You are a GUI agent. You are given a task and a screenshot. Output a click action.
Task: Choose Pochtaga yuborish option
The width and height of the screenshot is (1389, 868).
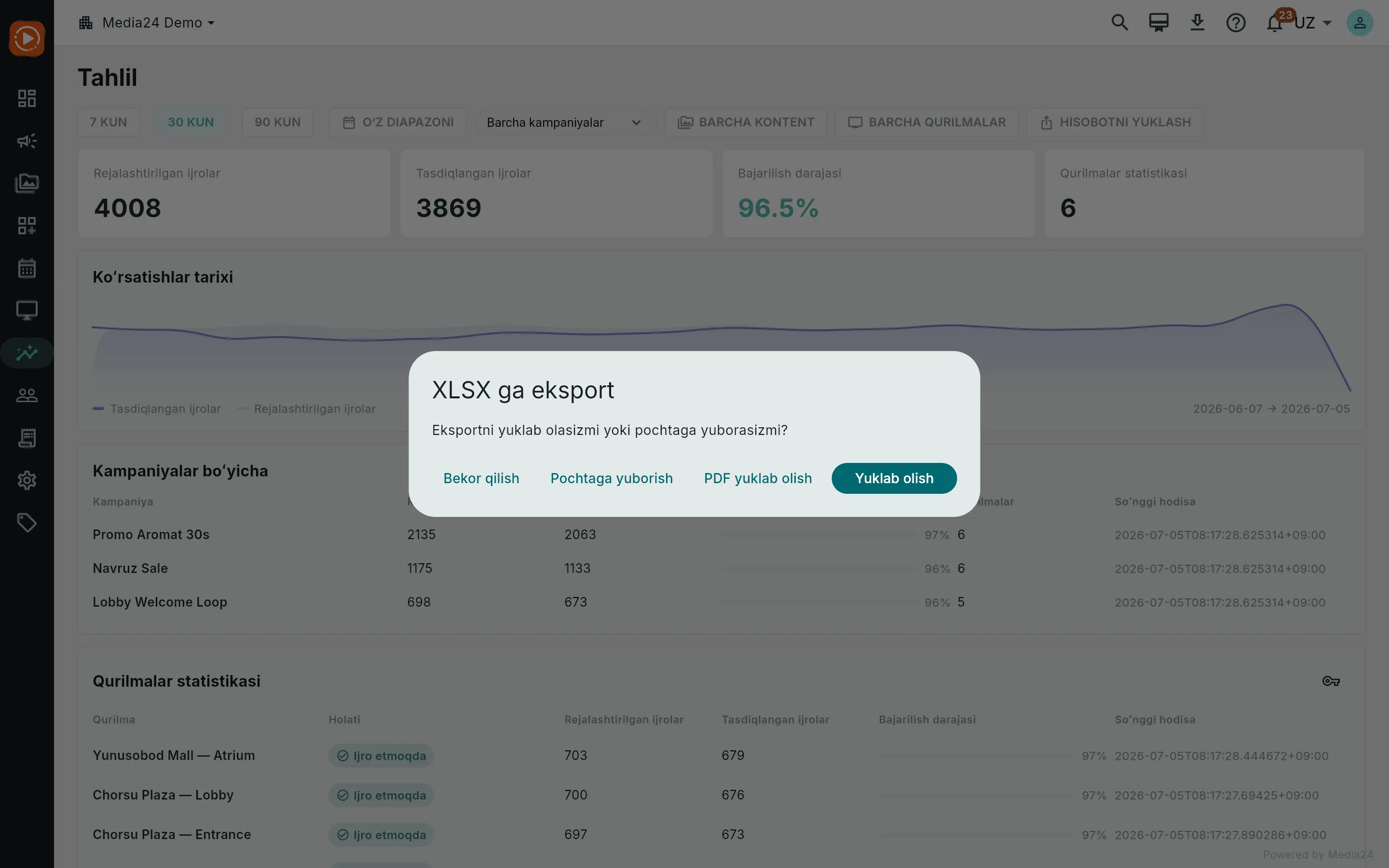click(x=611, y=478)
